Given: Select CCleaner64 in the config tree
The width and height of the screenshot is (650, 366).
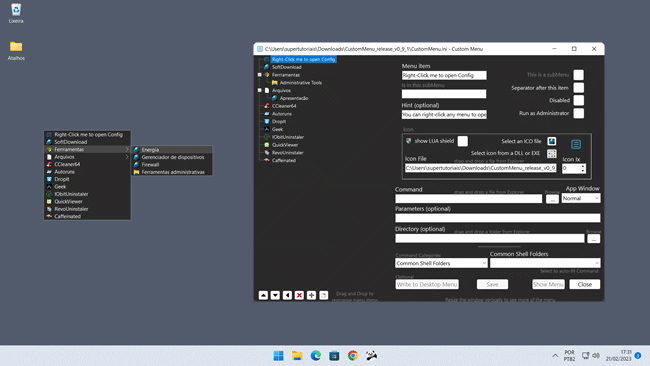Looking at the screenshot, I should 284,106.
